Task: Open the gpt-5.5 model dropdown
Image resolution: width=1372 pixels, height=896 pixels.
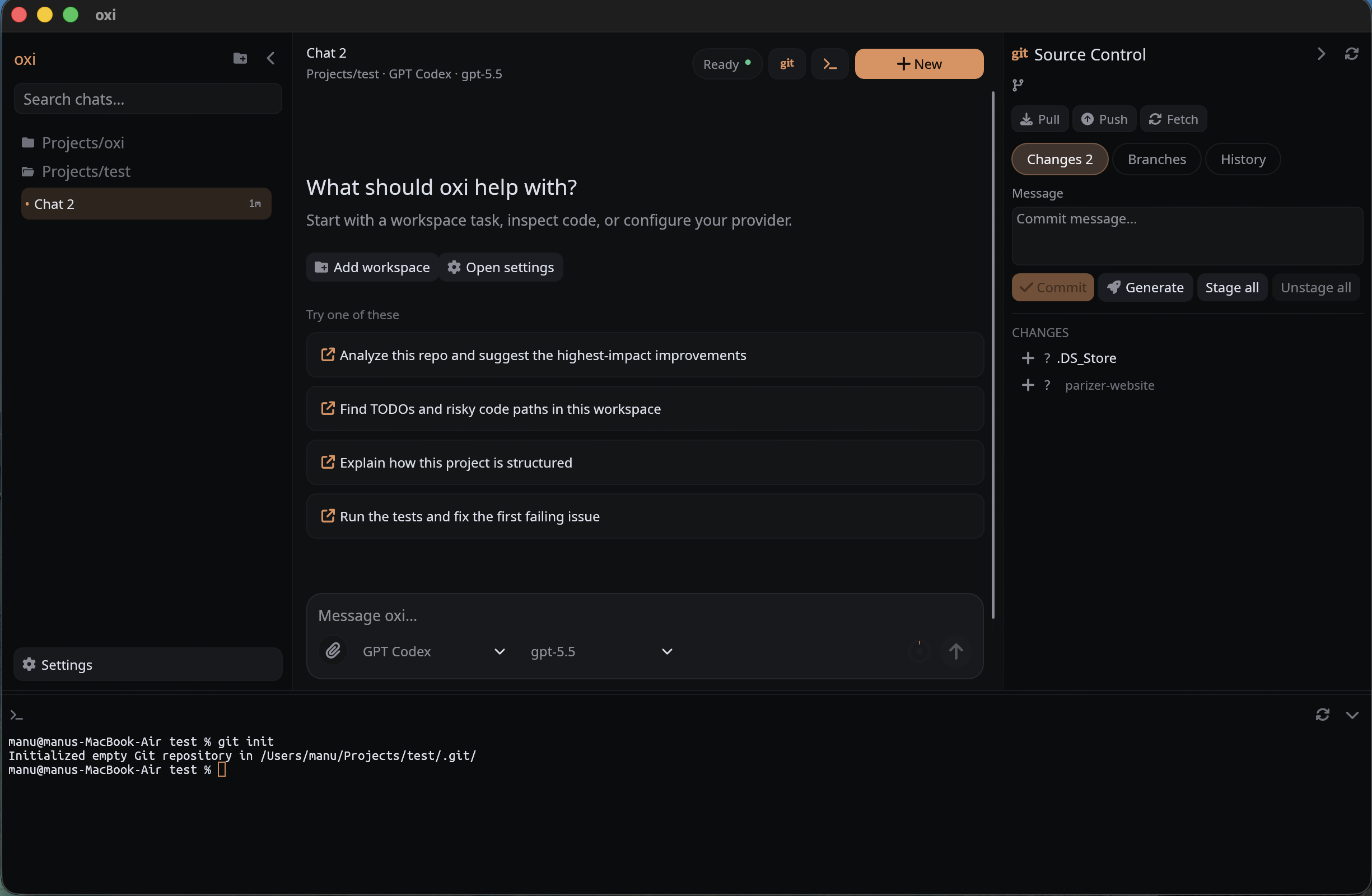Action: click(x=601, y=651)
